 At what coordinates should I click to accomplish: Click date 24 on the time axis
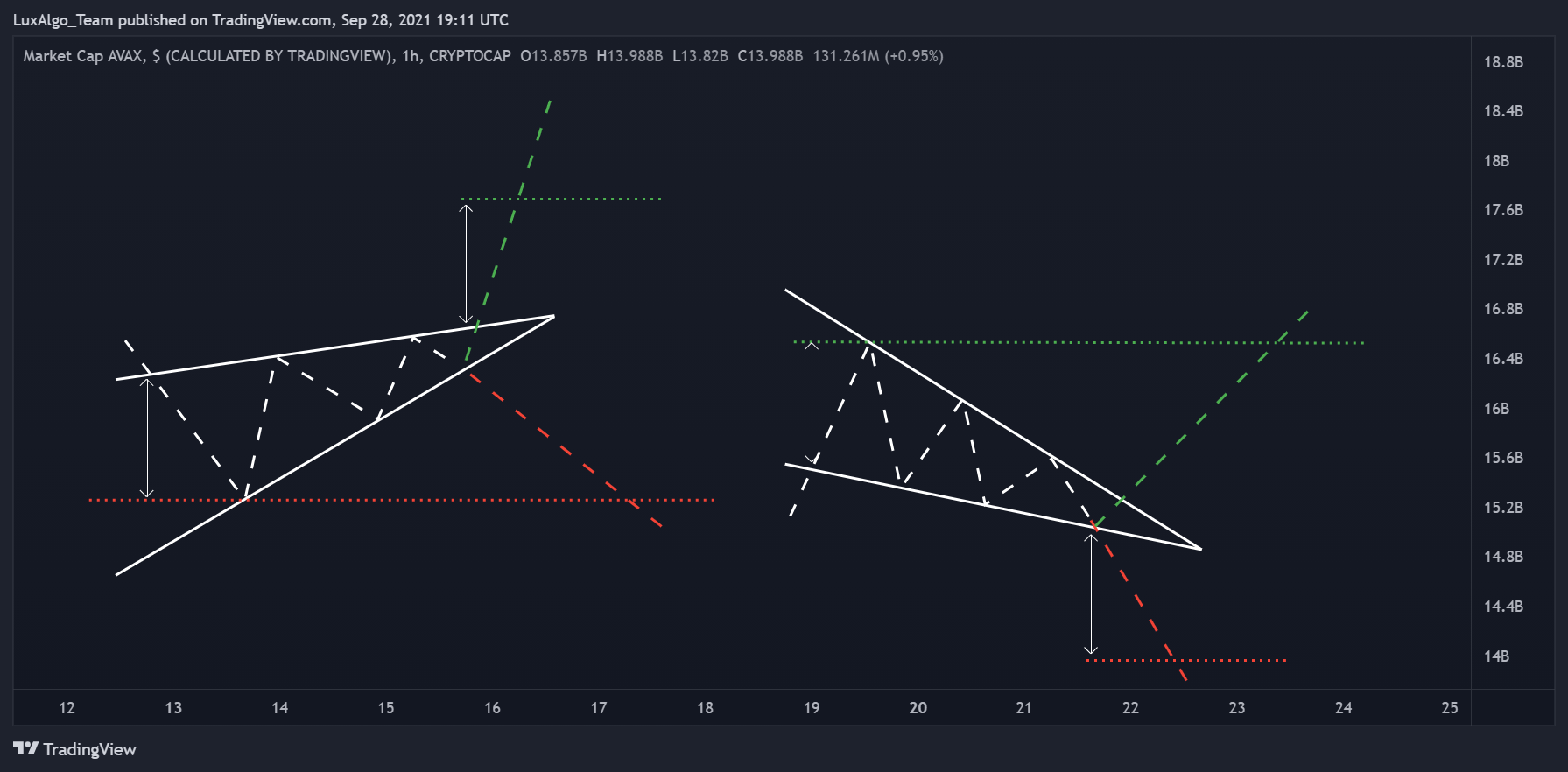(x=1343, y=708)
